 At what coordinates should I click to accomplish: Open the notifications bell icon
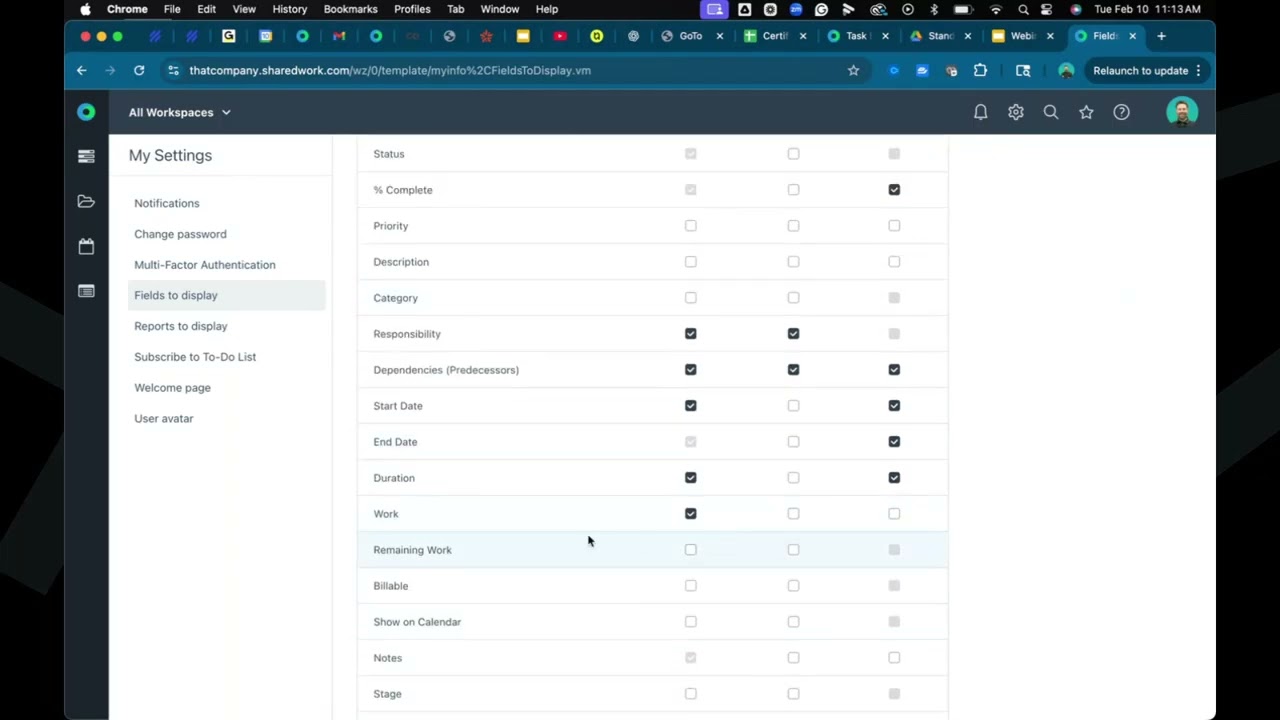pyautogui.click(x=980, y=112)
